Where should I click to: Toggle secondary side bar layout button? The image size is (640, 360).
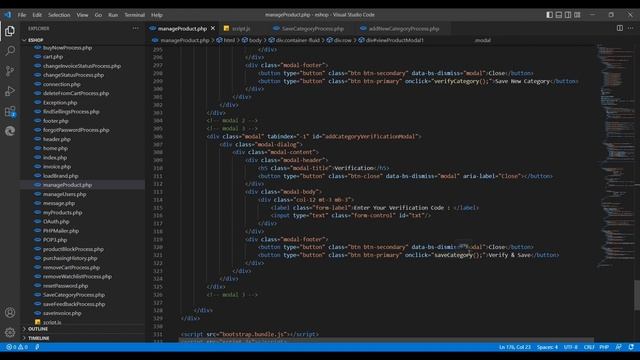(568, 15)
